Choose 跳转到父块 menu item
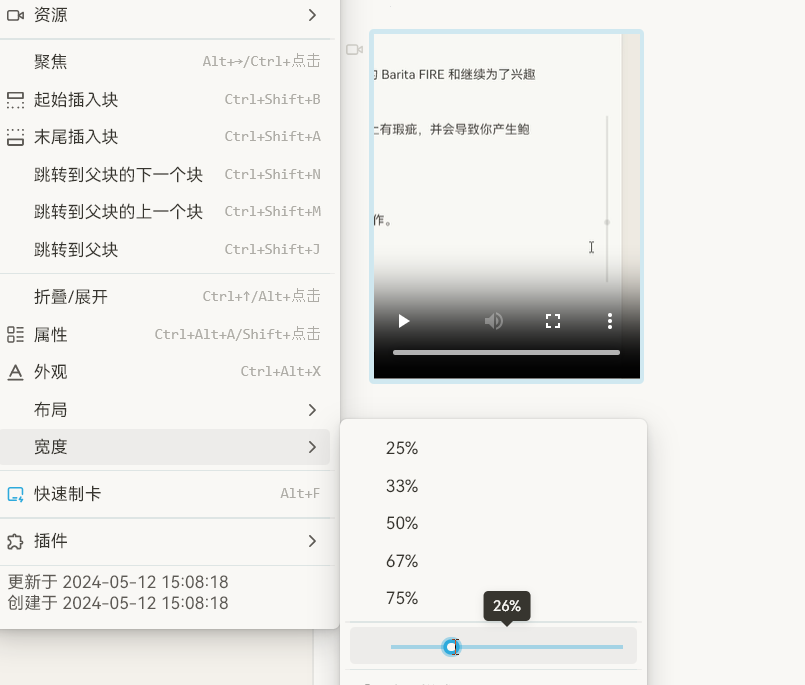Viewport: 805px width, 685px height. click(164, 250)
